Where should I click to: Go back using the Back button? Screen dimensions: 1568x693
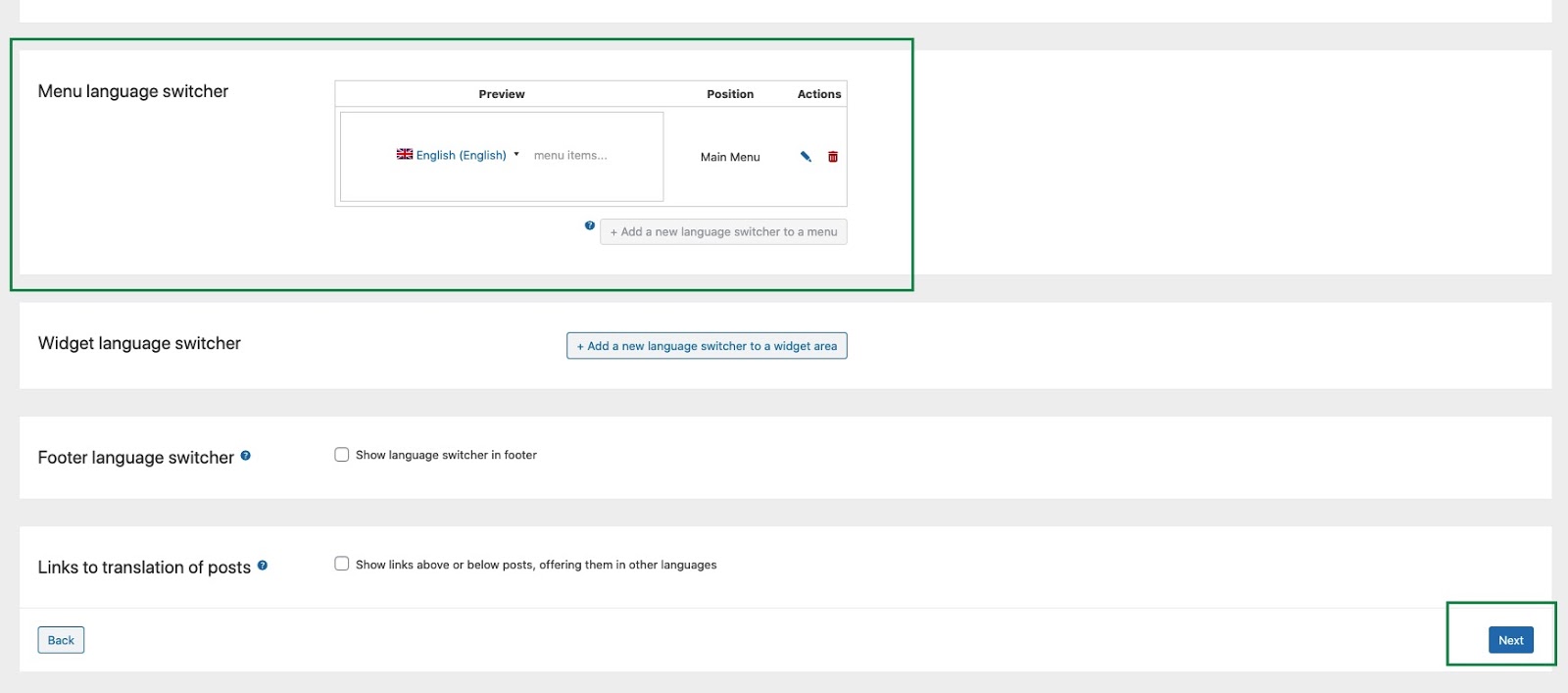pos(61,640)
